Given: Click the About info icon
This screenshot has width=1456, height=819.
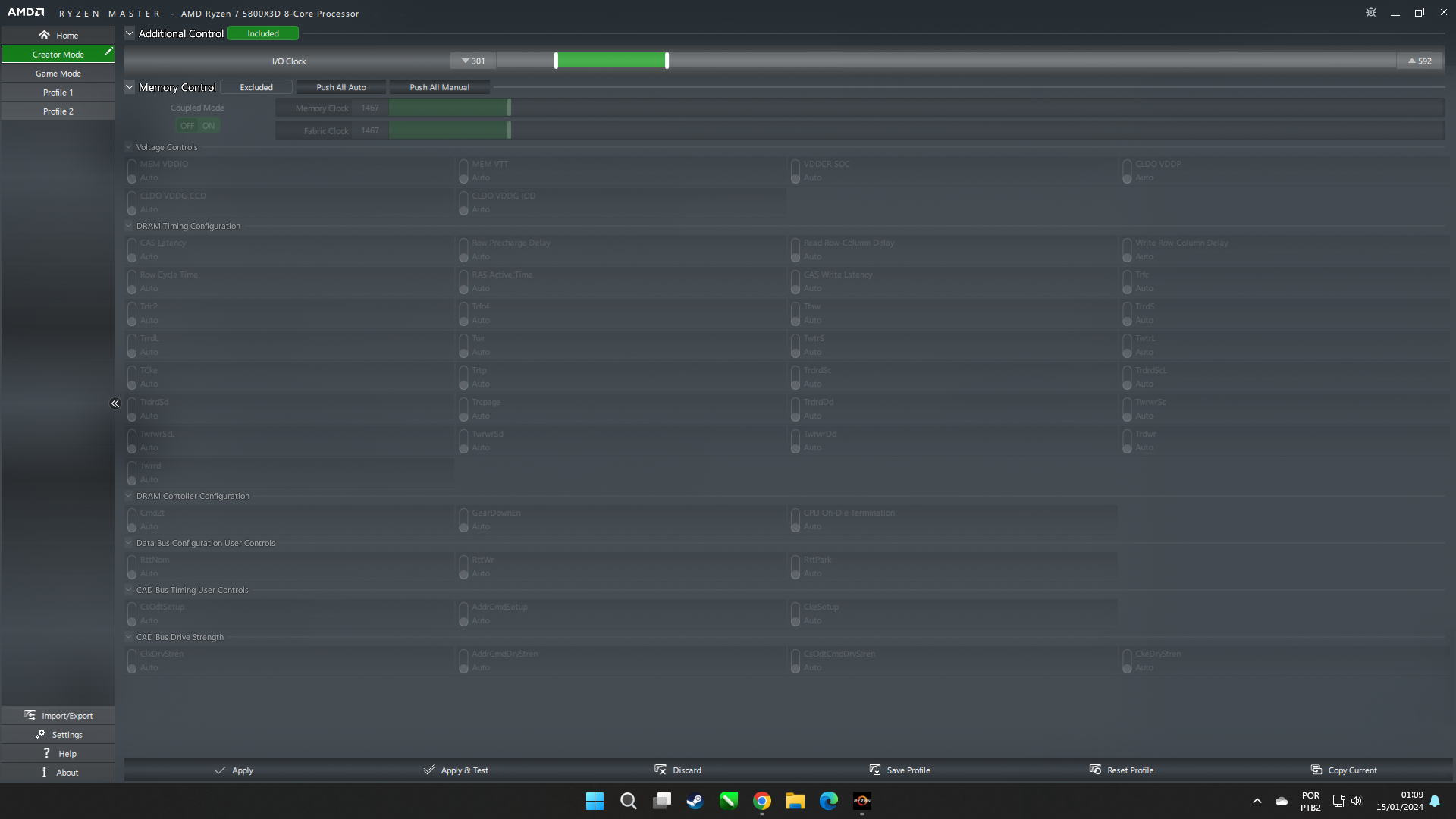Looking at the screenshot, I should (x=44, y=772).
